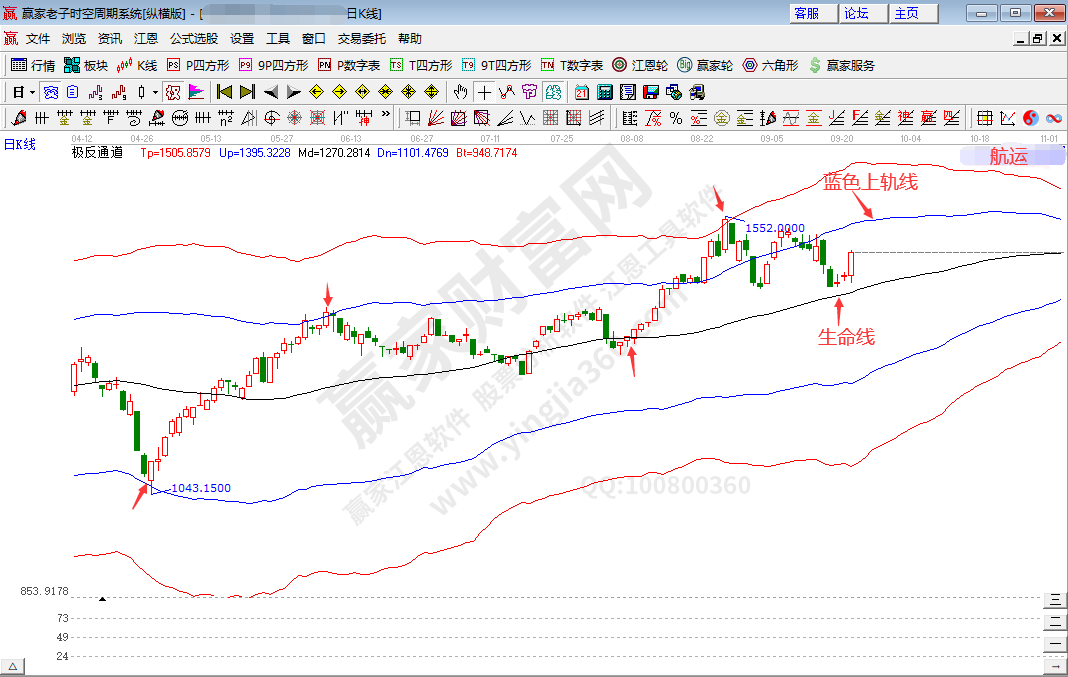The height and width of the screenshot is (677, 1068).
Task: Open the calculator tool icon
Action: point(605,92)
